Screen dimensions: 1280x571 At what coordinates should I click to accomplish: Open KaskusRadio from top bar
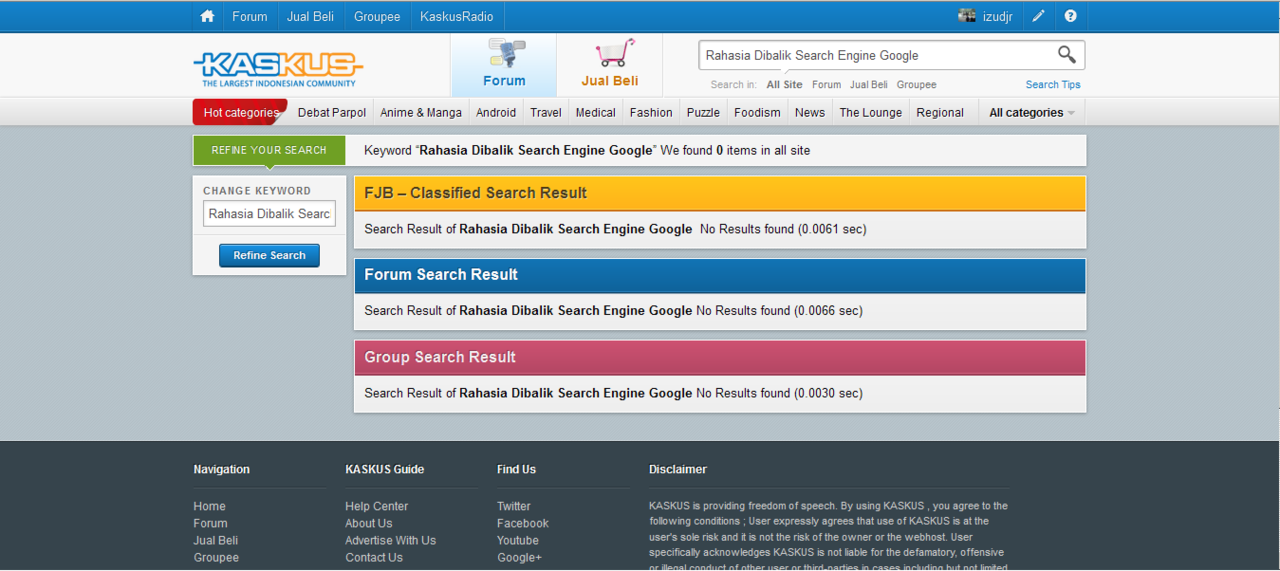tap(457, 16)
